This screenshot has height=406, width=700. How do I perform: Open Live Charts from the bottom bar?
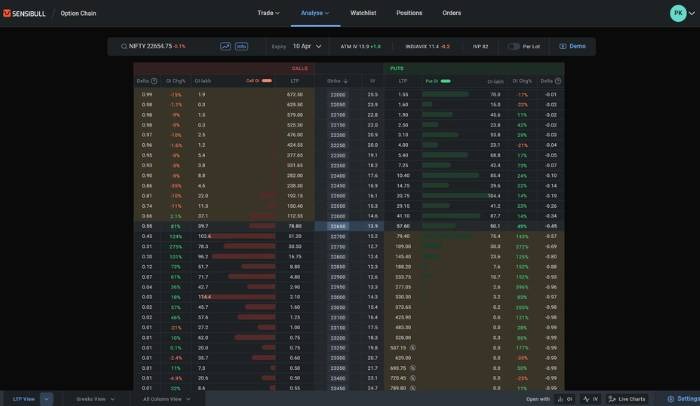click(x=627, y=398)
